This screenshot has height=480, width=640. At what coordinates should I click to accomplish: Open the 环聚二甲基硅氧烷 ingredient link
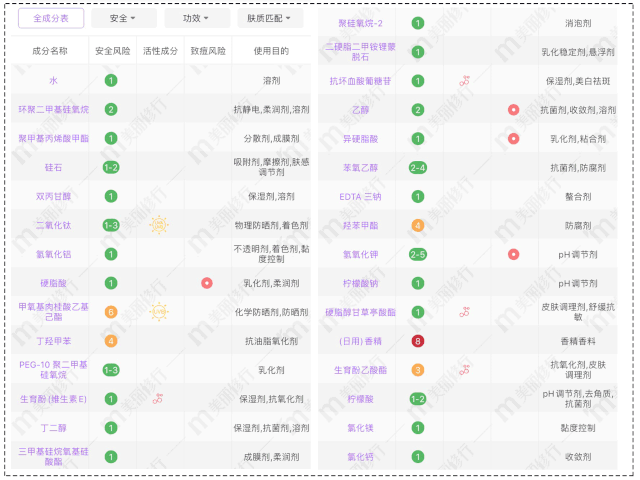53,109
